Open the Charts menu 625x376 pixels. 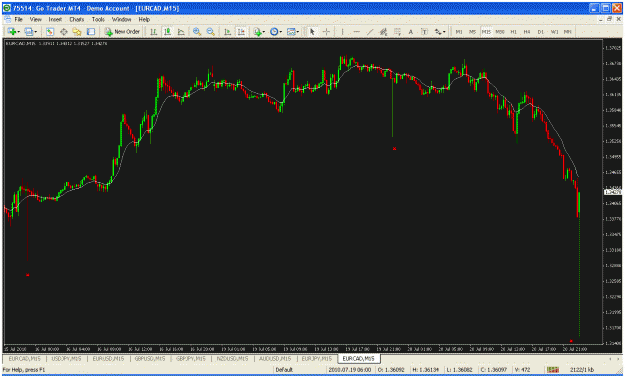click(77, 19)
